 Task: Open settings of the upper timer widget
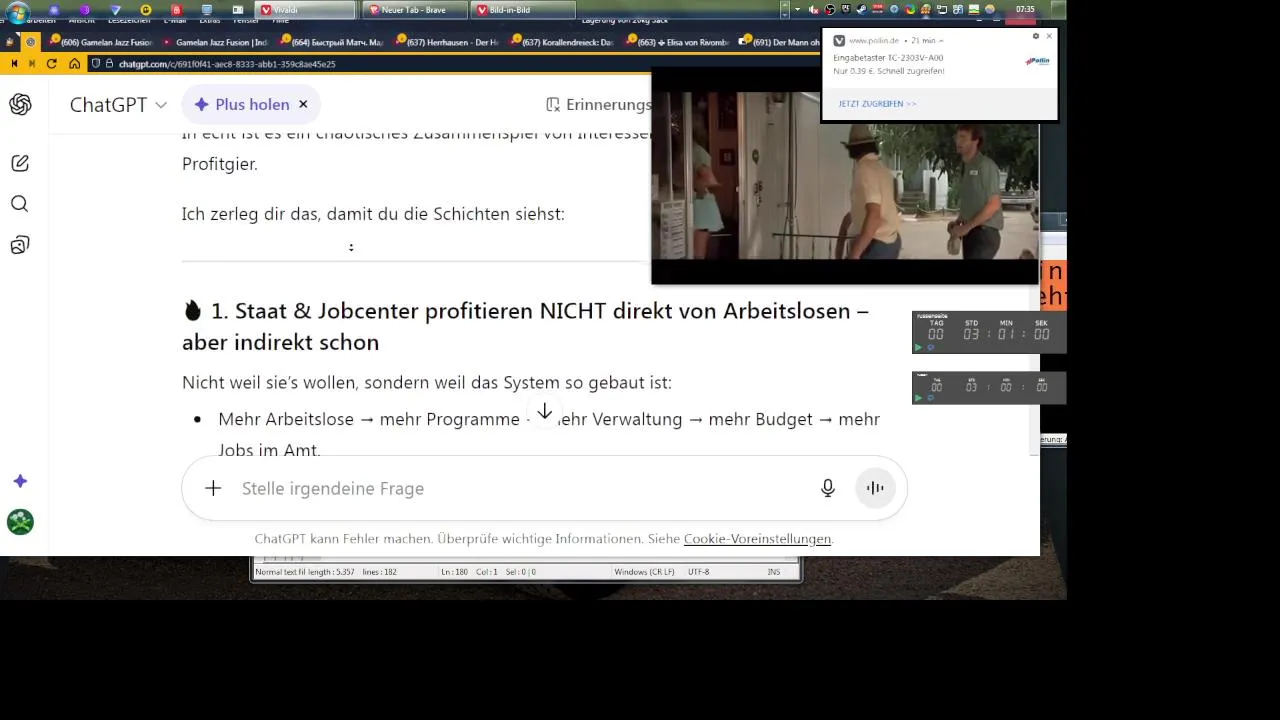pyautogui.click(x=930, y=348)
